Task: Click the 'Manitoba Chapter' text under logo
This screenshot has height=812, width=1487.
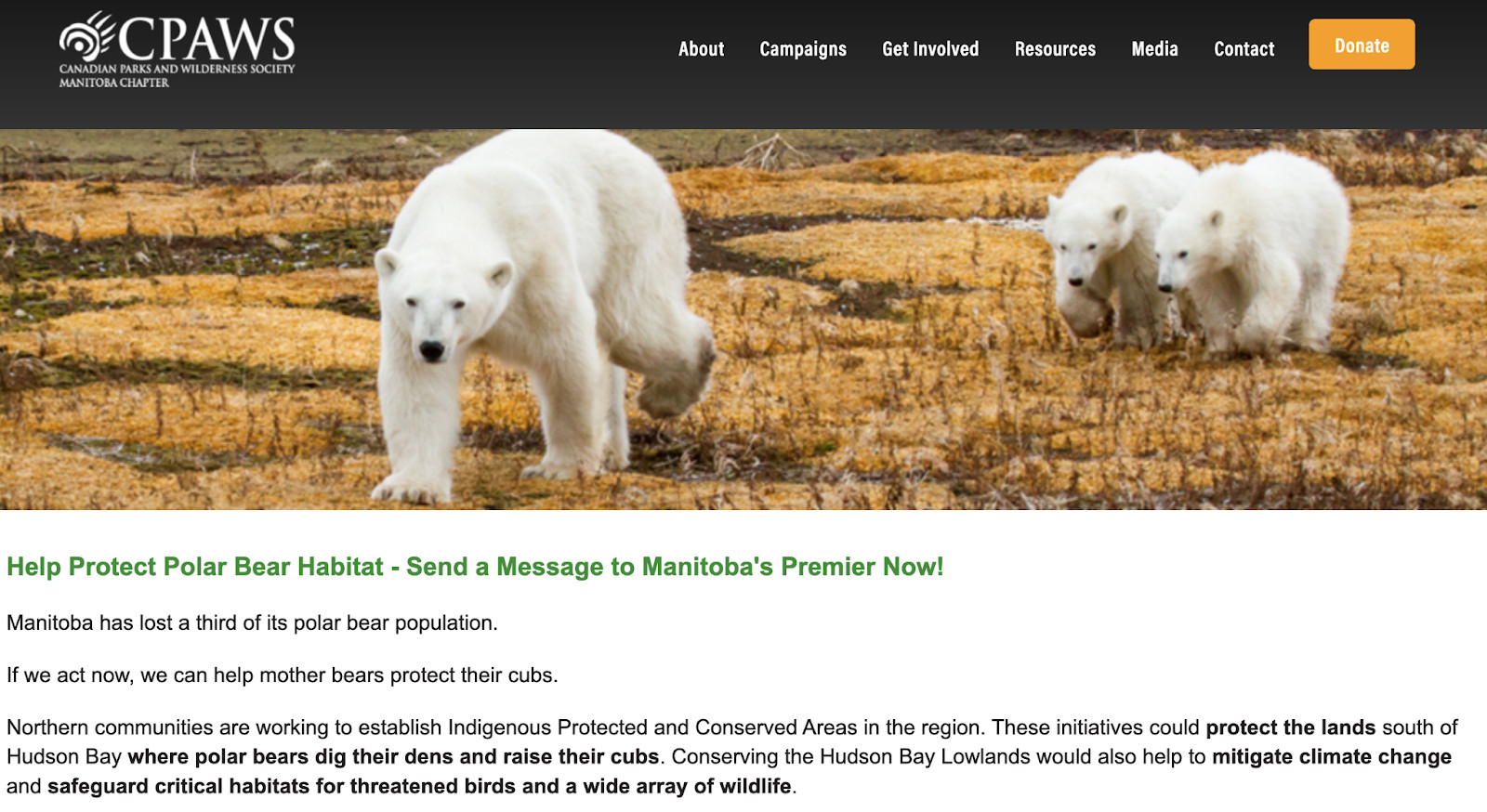Action: (x=114, y=83)
